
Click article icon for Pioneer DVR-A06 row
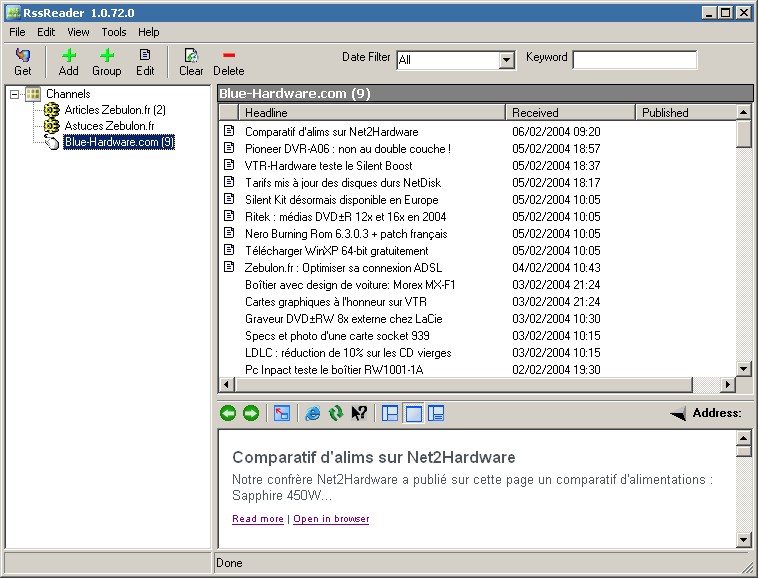pyautogui.click(x=229, y=147)
